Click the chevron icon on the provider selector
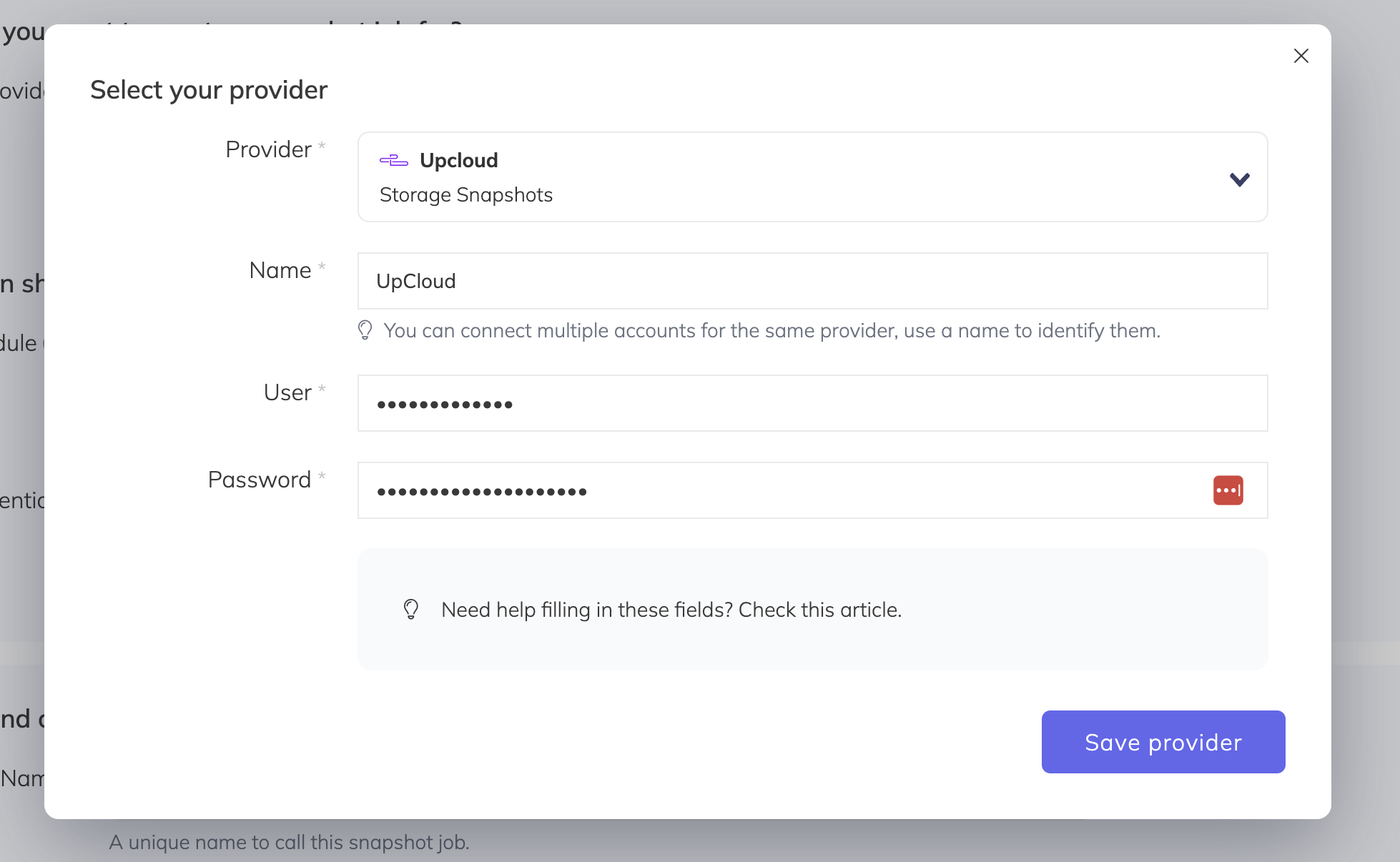This screenshot has width=1400, height=862. click(1240, 179)
